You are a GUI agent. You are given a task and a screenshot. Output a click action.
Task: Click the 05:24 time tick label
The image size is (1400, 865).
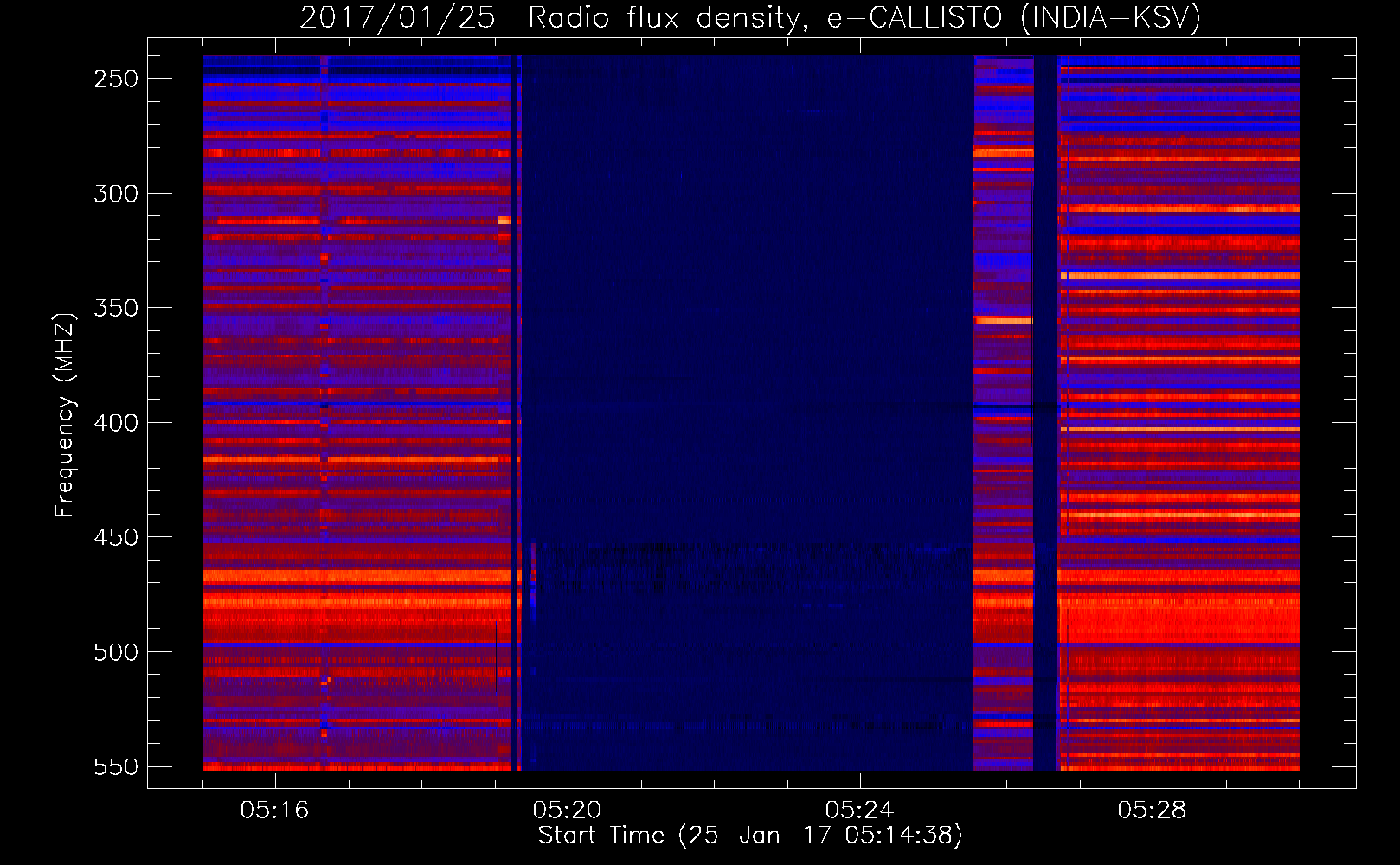pyautogui.click(x=859, y=811)
